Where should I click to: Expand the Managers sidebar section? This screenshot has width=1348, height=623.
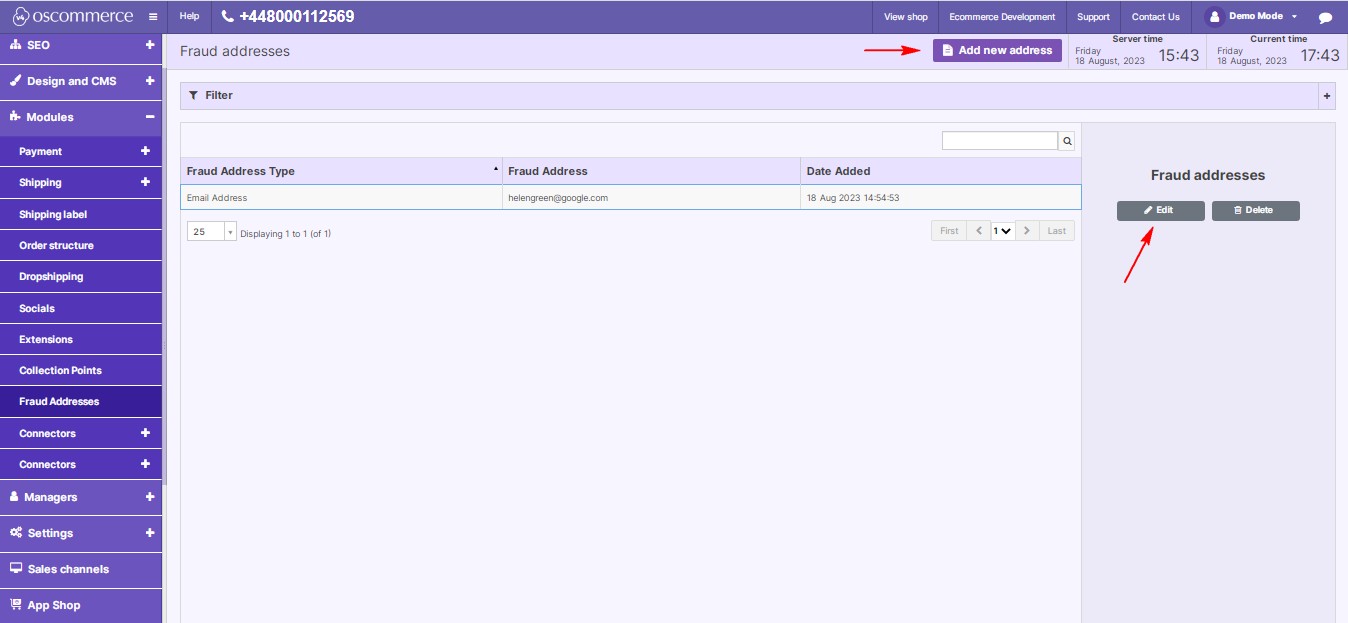click(x=150, y=497)
